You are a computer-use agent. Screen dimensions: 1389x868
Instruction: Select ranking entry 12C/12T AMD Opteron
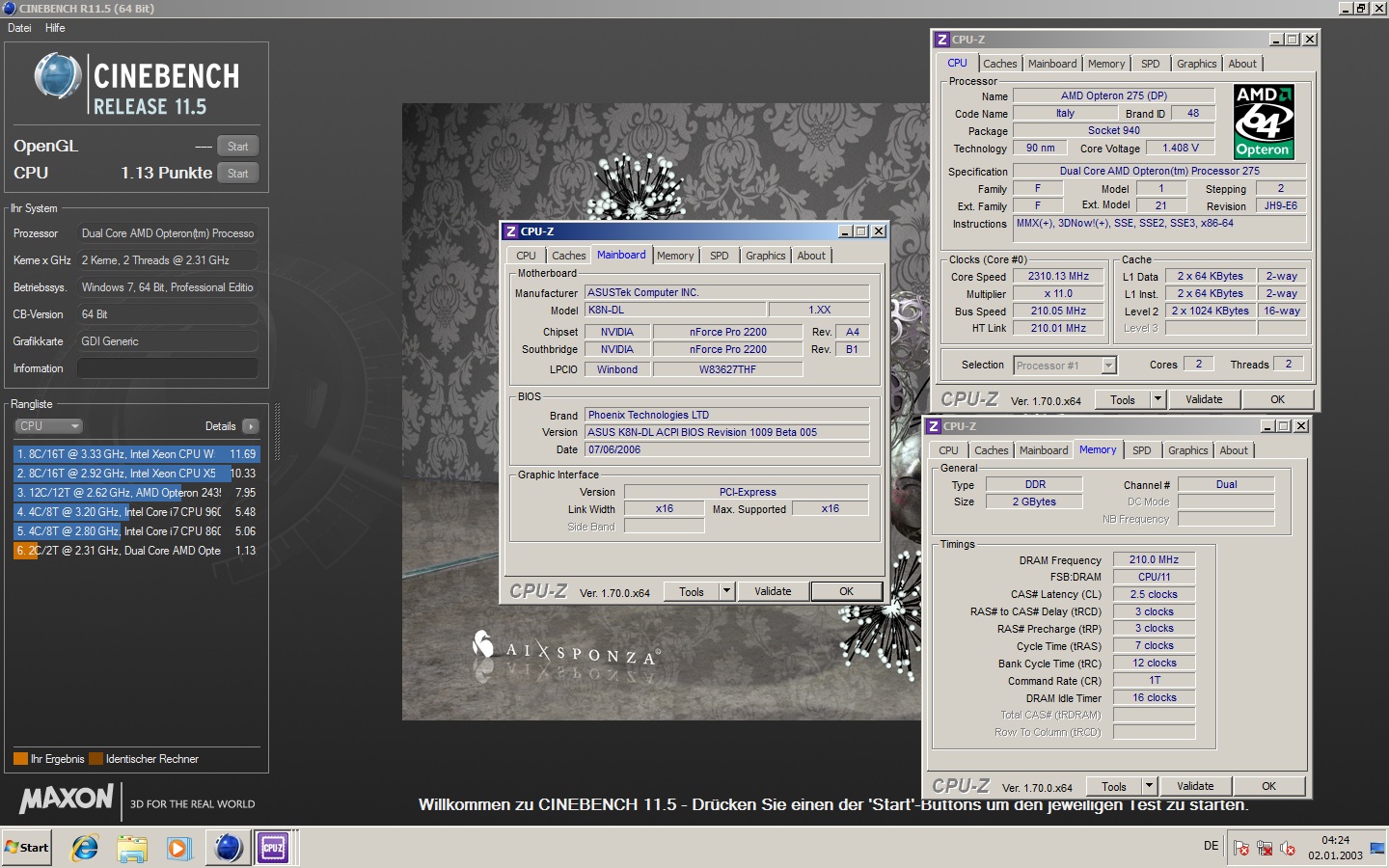(x=136, y=493)
